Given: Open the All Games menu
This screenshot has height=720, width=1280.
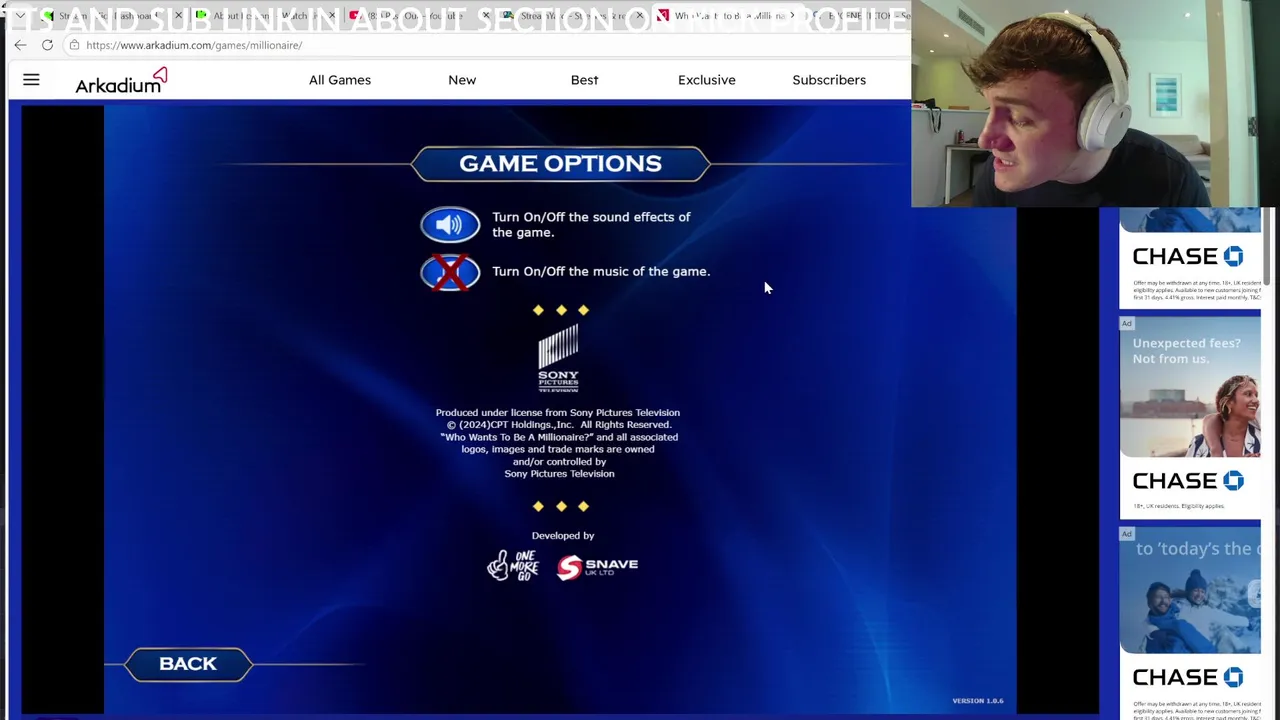Looking at the screenshot, I should [x=340, y=80].
